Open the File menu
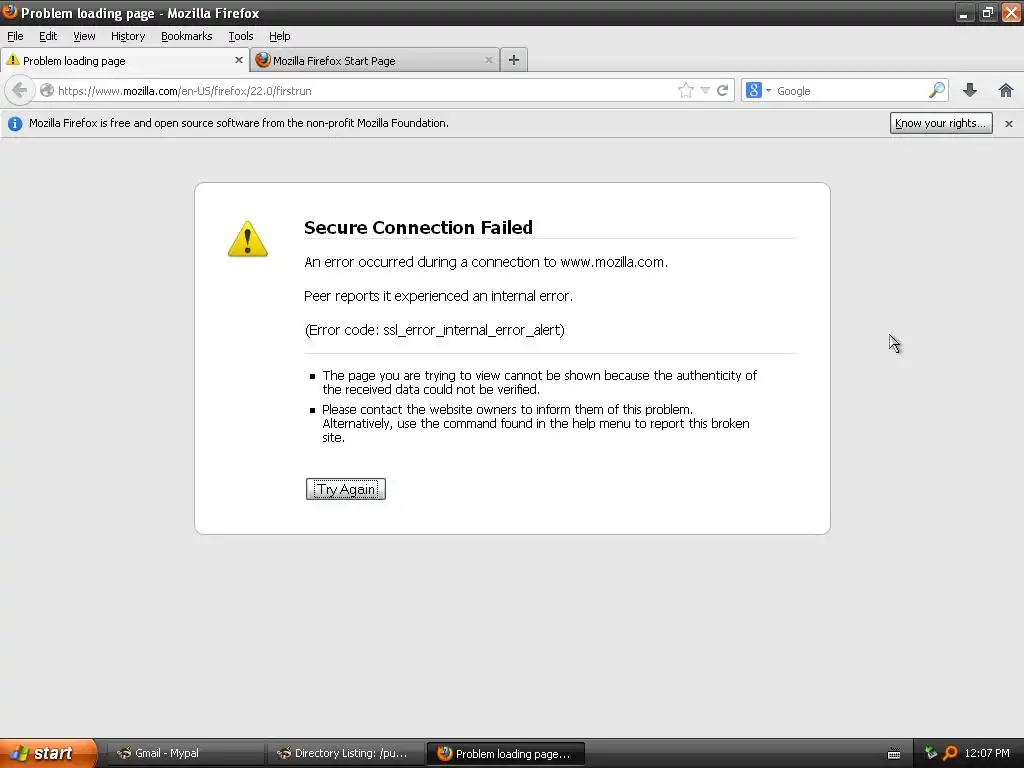 point(15,36)
